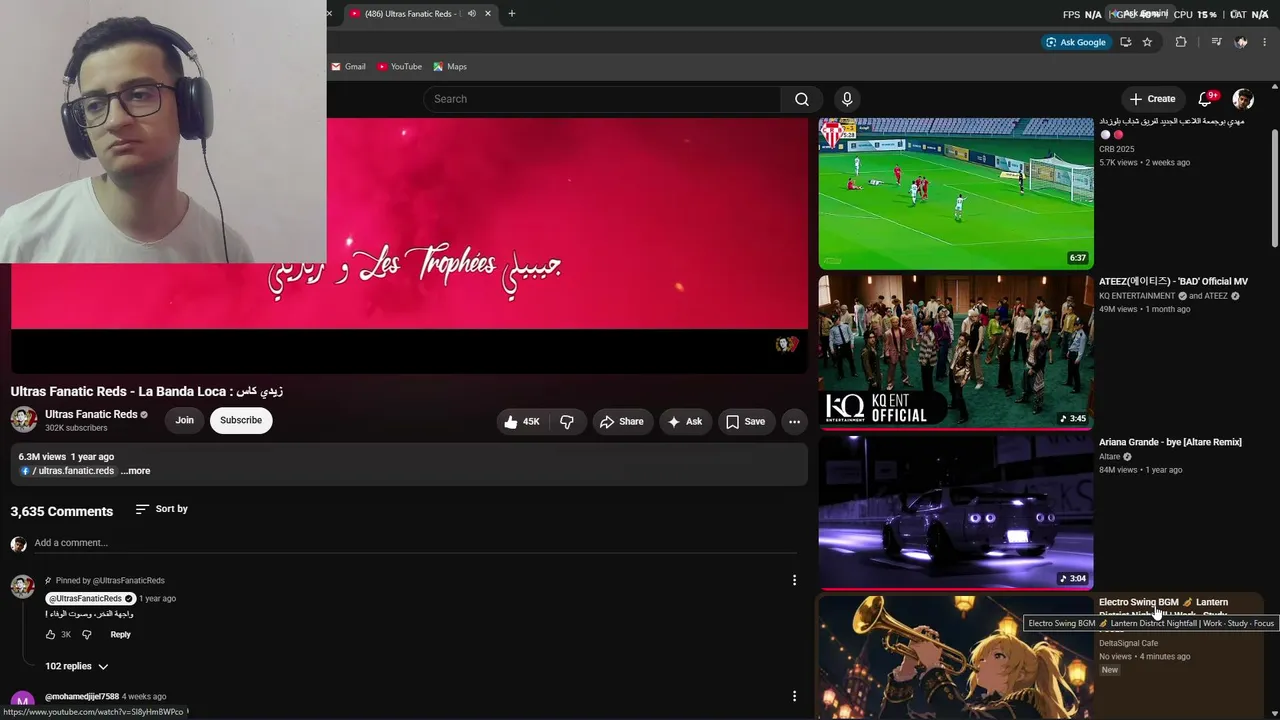Start voice search with the microphone
Screen dimensions: 1280x720
(x=847, y=99)
